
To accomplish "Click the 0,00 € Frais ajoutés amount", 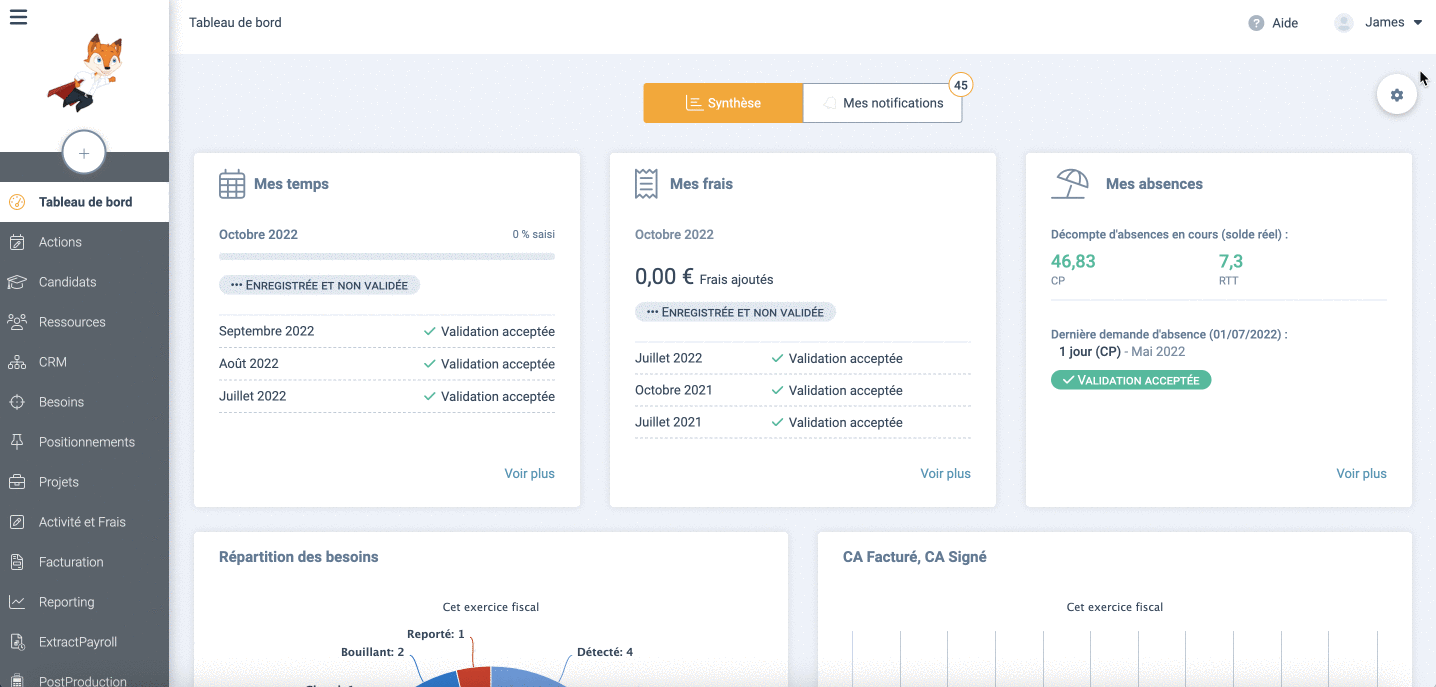I will click(704, 277).
